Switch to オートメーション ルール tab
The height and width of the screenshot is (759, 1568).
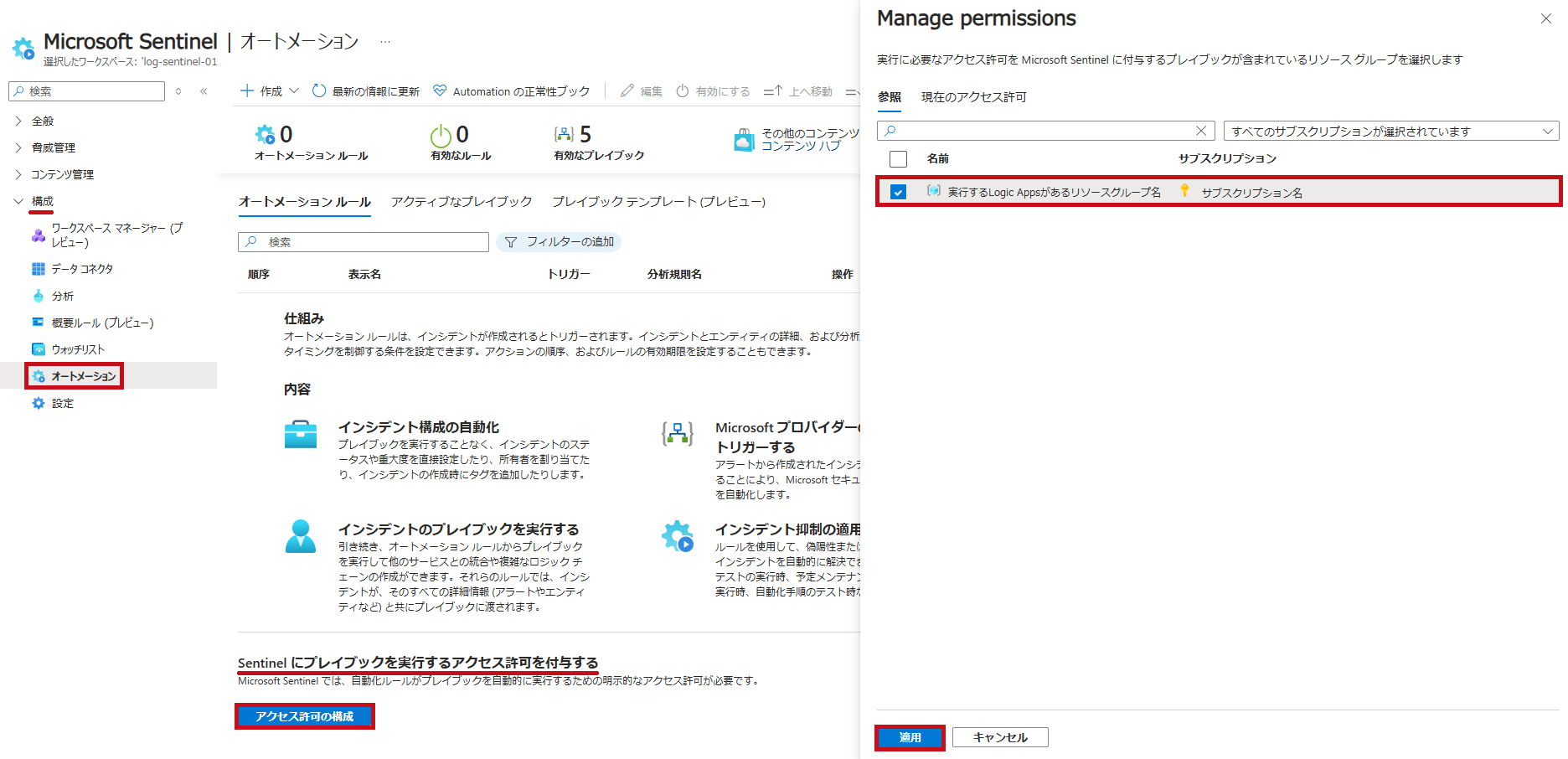tap(305, 202)
